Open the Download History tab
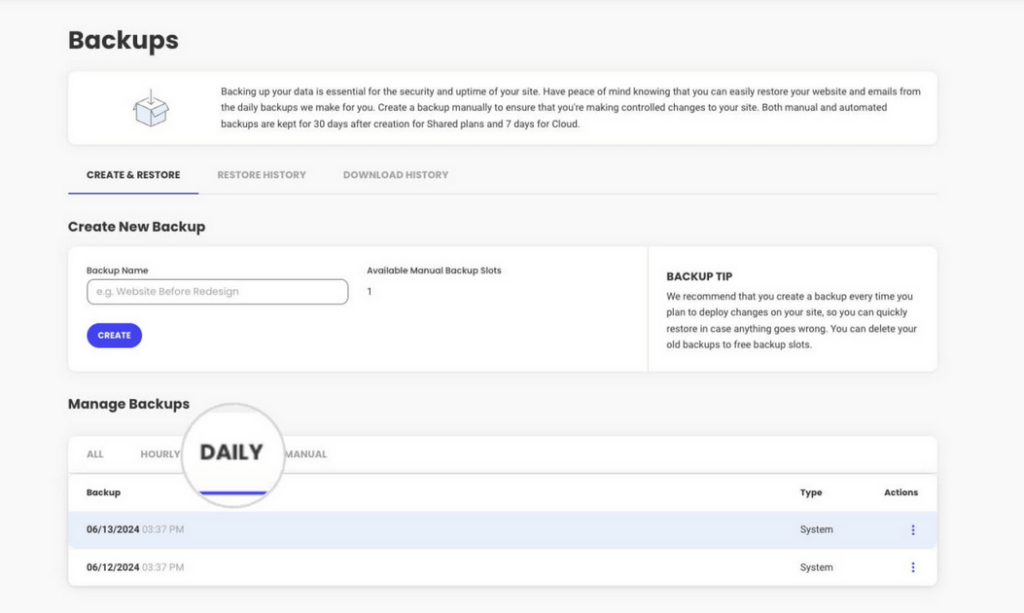 (396, 175)
